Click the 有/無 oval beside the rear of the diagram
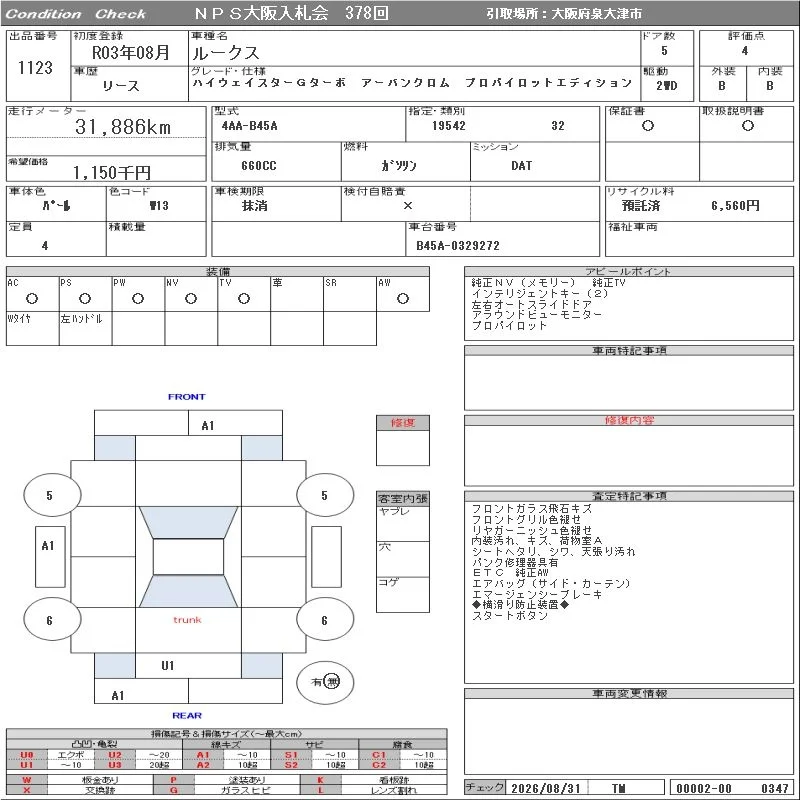Screen dimensions: 800x800 [325, 682]
